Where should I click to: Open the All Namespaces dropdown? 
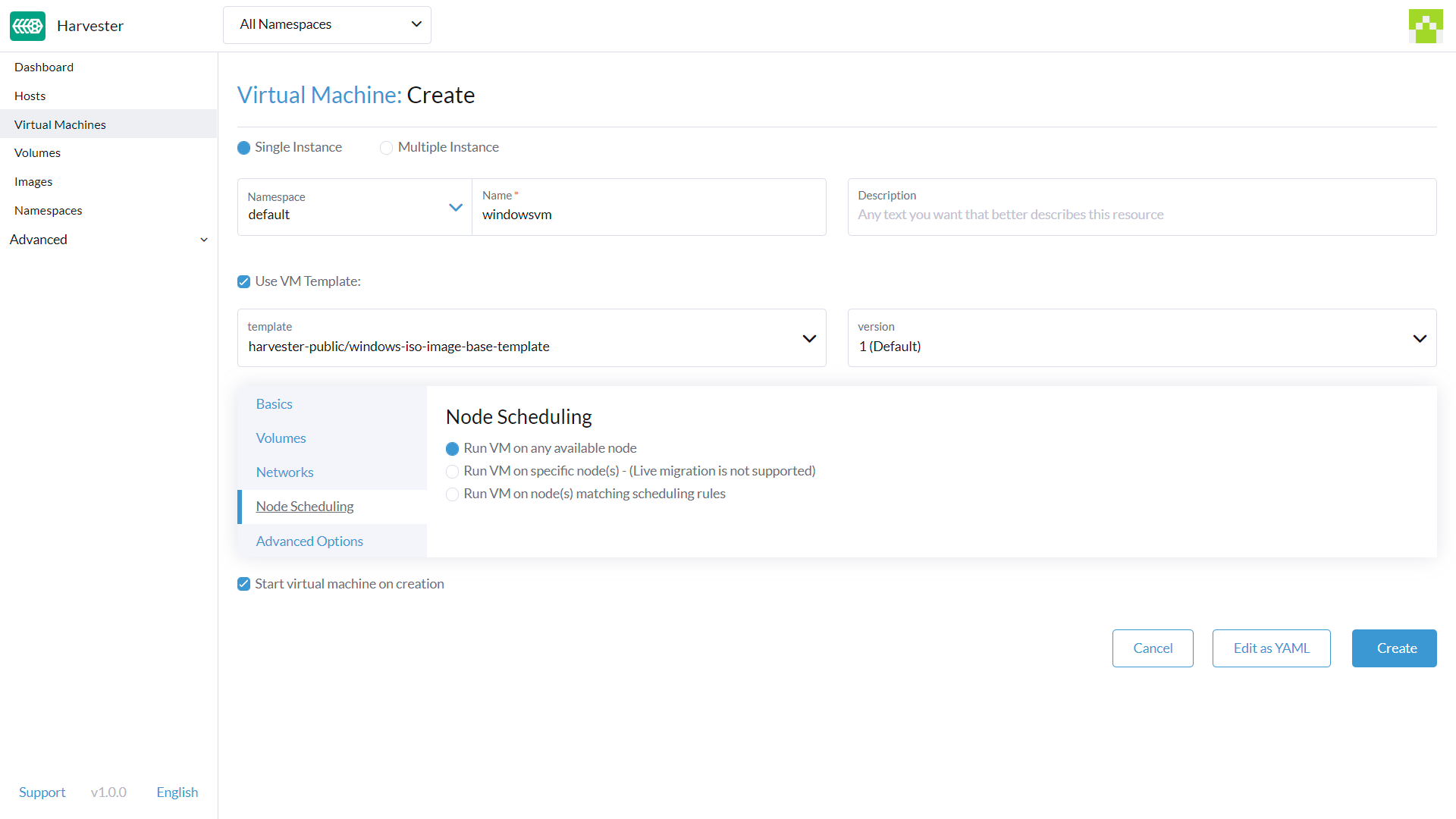point(327,24)
